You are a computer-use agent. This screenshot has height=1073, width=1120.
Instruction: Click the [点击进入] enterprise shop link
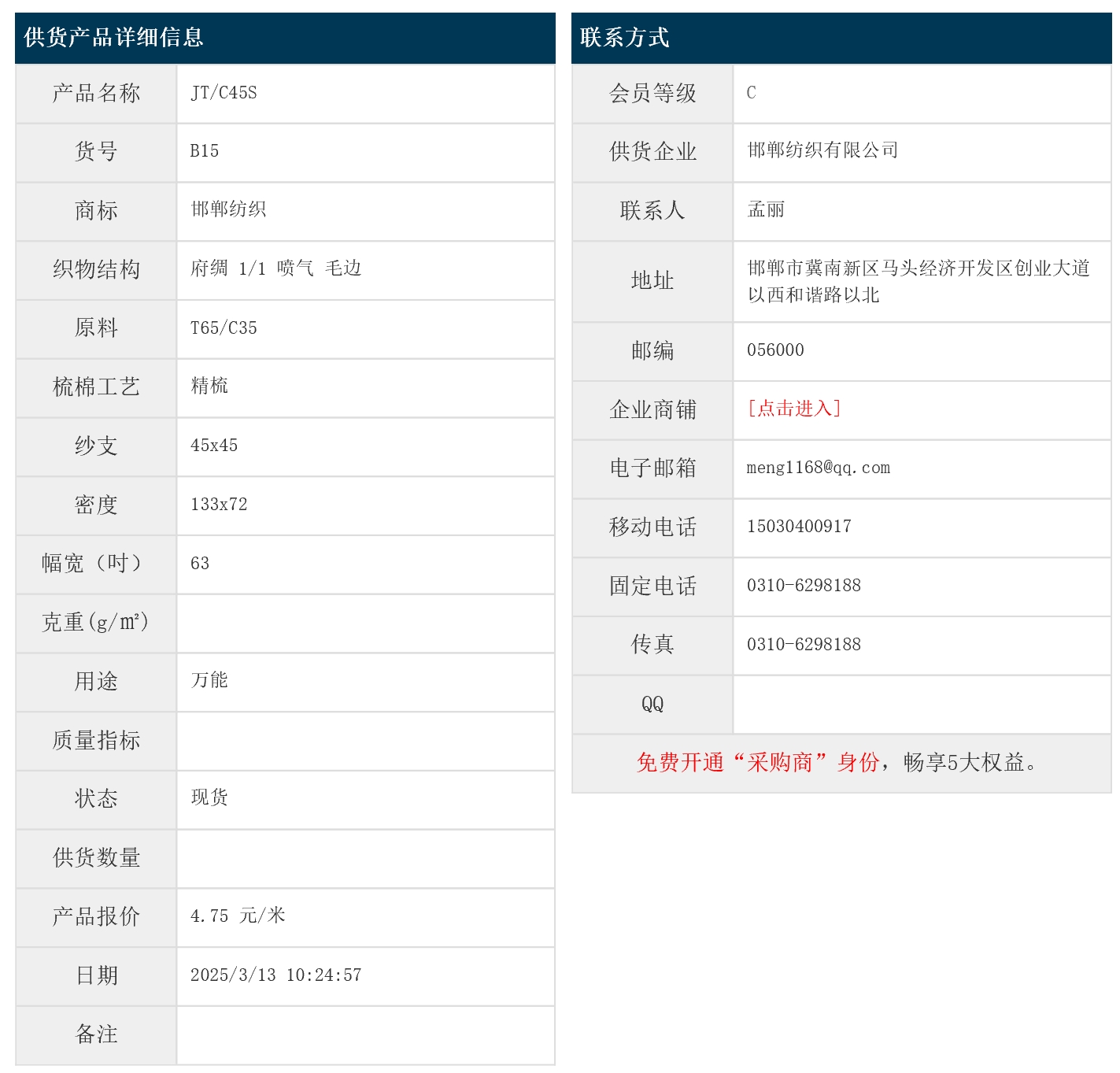tap(794, 409)
